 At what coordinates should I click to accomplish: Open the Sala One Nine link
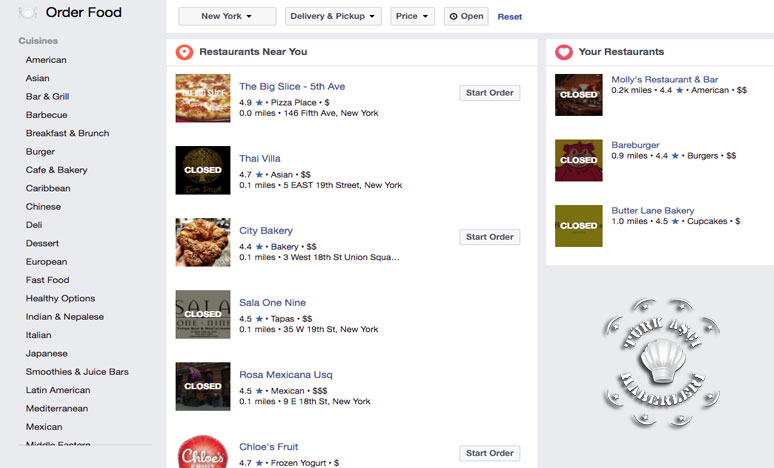click(272, 303)
